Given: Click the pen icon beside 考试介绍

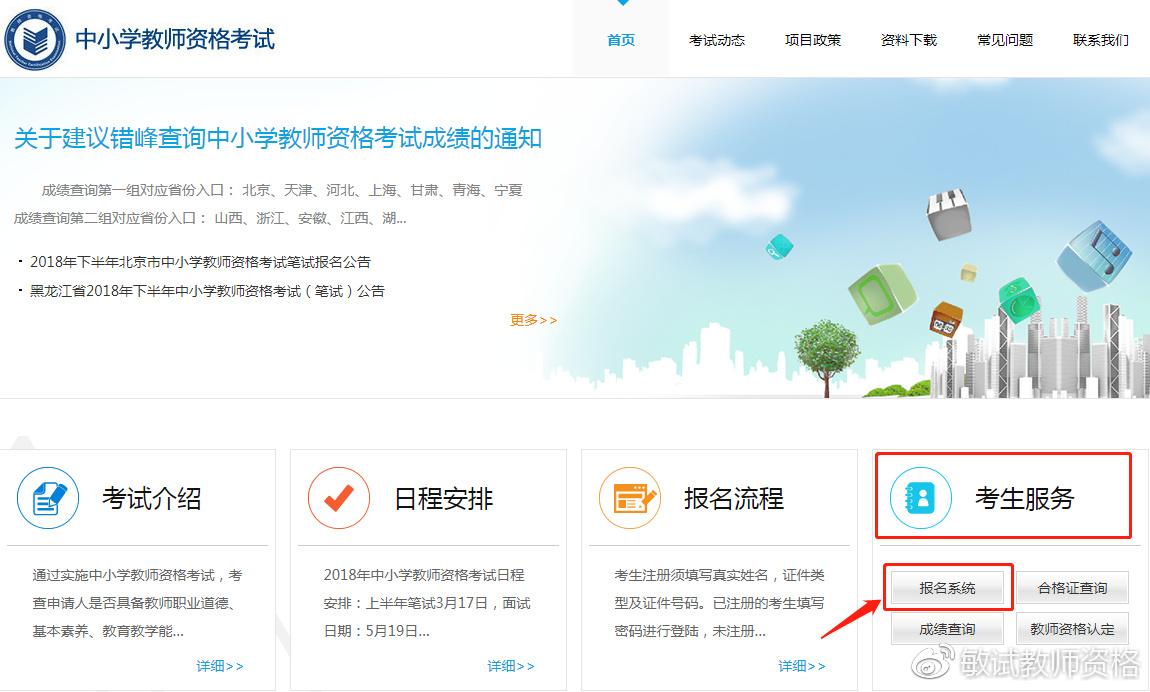Looking at the screenshot, I should [x=47, y=498].
